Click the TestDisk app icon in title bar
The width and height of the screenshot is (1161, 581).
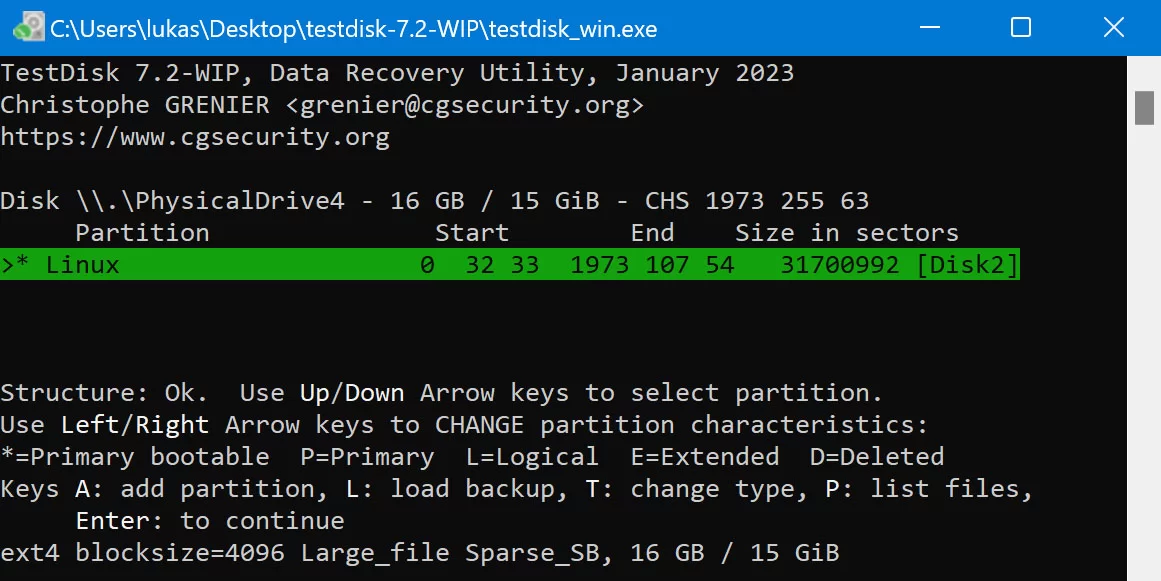click(28, 28)
